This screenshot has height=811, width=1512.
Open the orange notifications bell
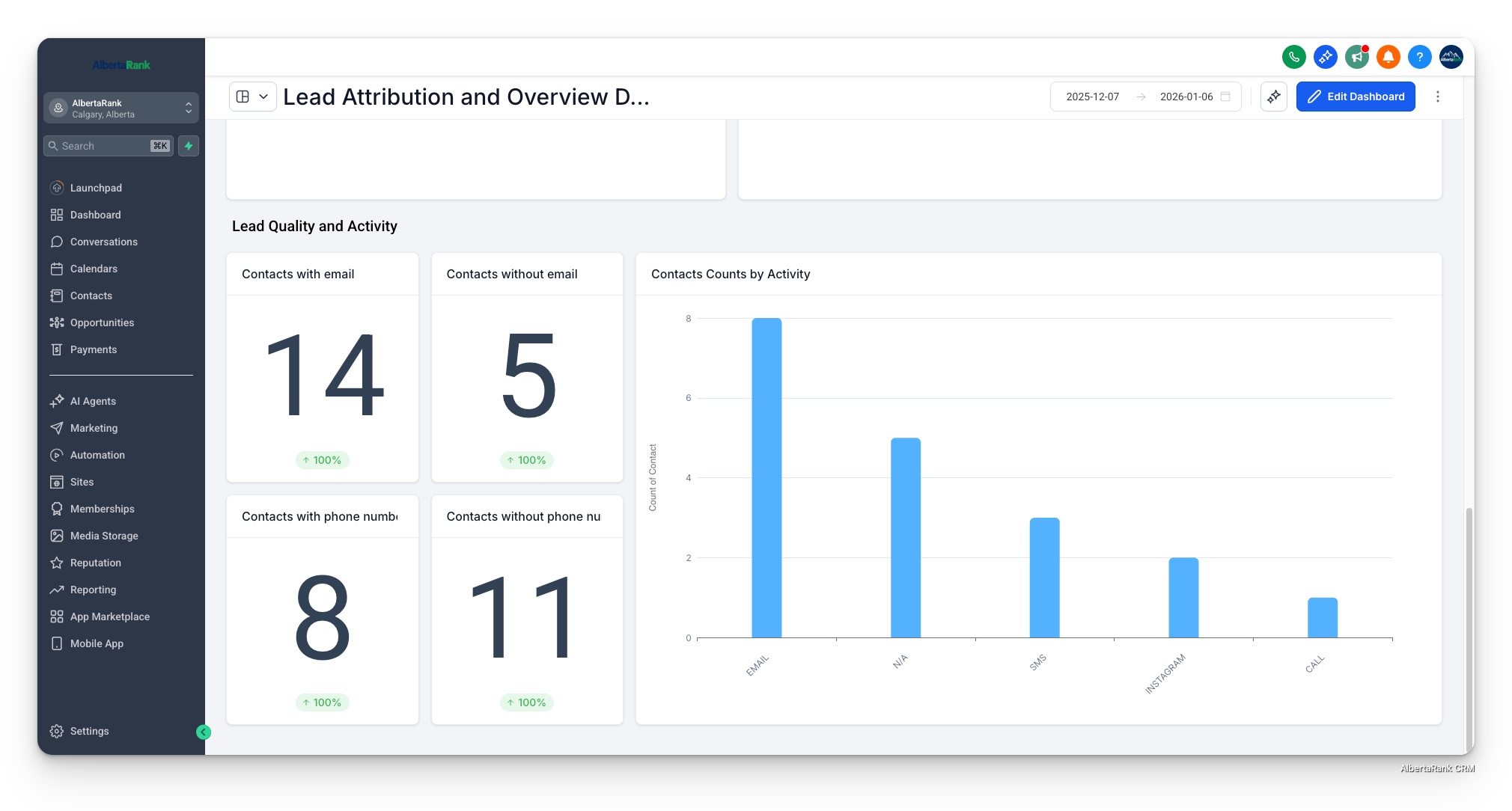pyautogui.click(x=1388, y=57)
